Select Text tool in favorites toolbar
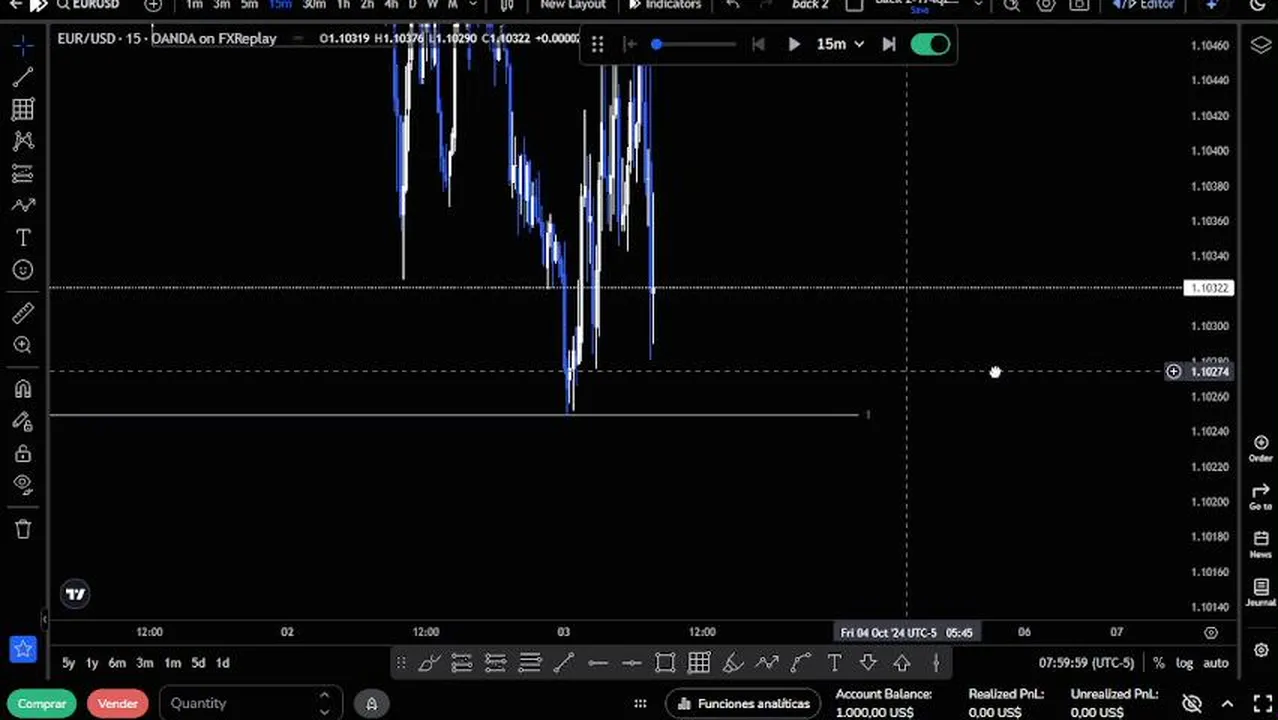The image size is (1278, 720). (x=834, y=663)
